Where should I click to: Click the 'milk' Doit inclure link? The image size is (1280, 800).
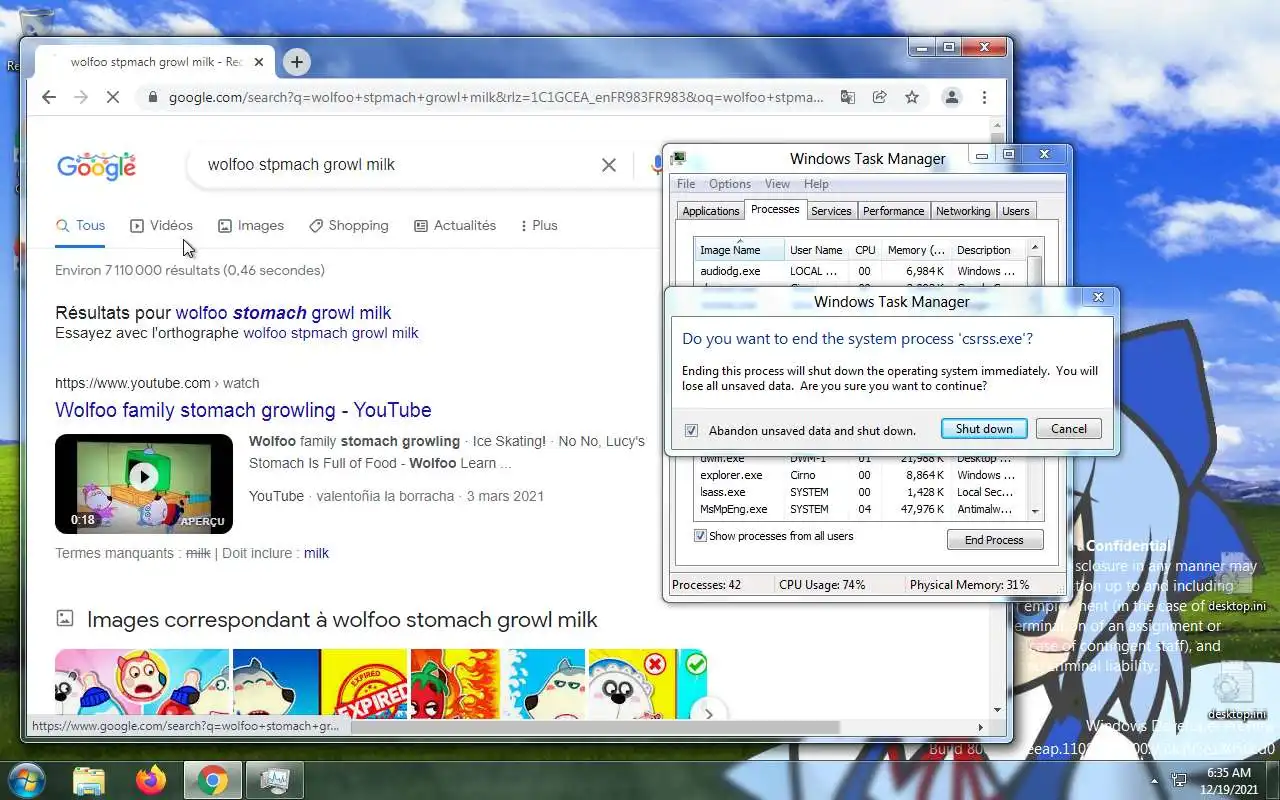click(316, 553)
